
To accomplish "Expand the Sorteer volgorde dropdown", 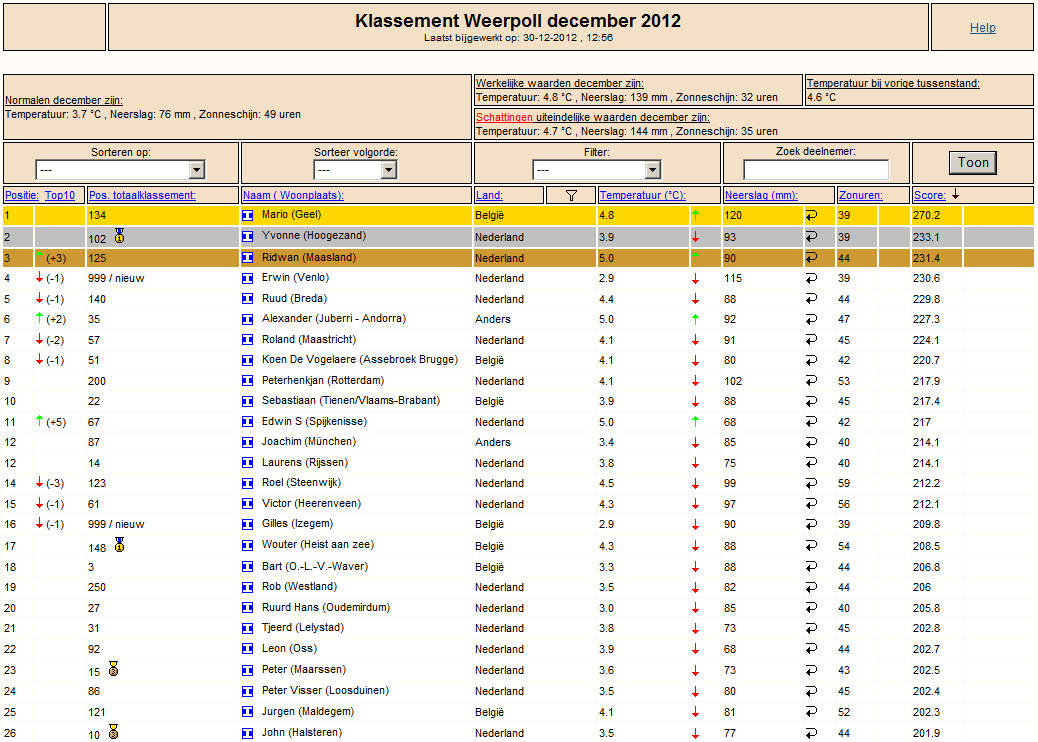I will (355, 170).
